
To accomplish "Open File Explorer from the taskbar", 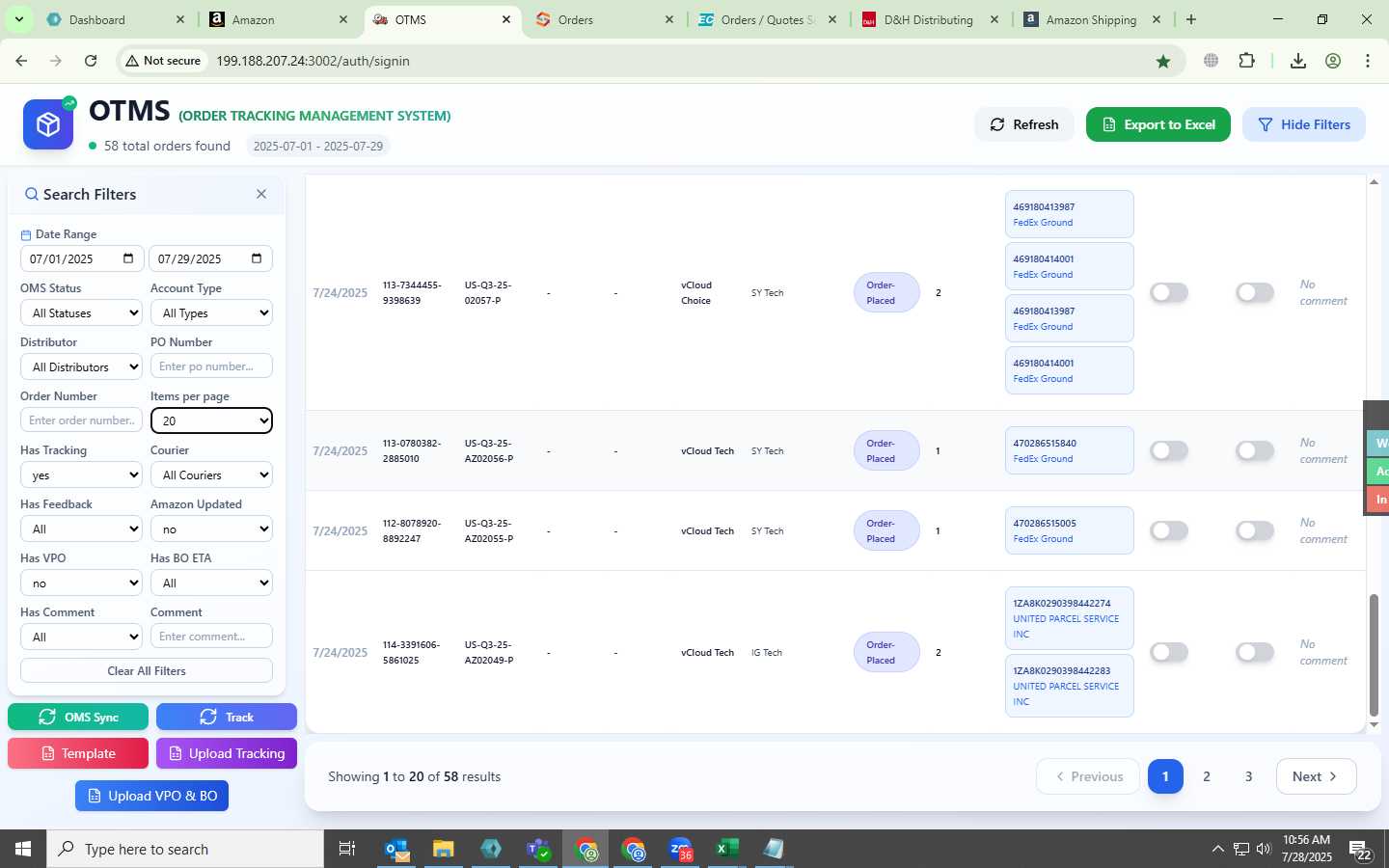I will (443, 849).
